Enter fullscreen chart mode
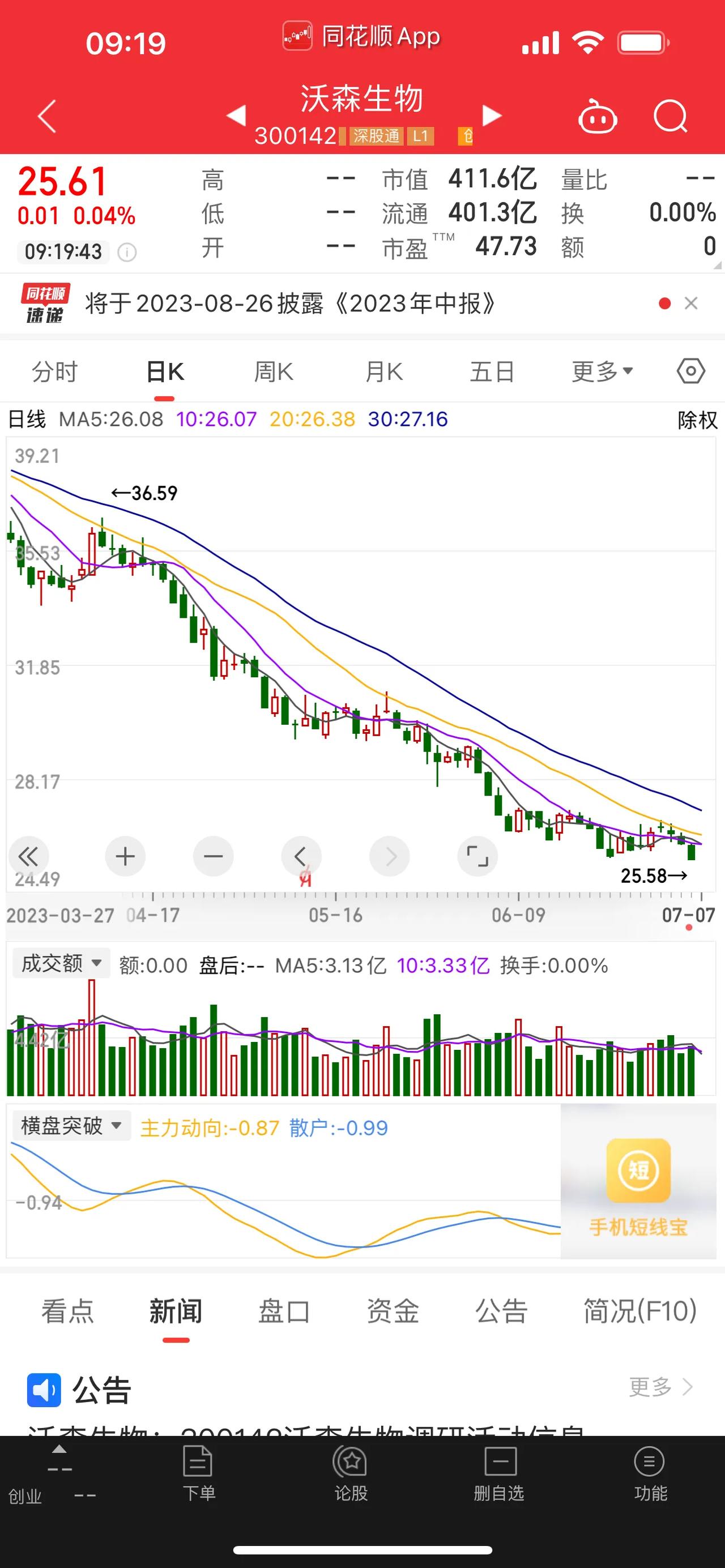 tap(477, 856)
